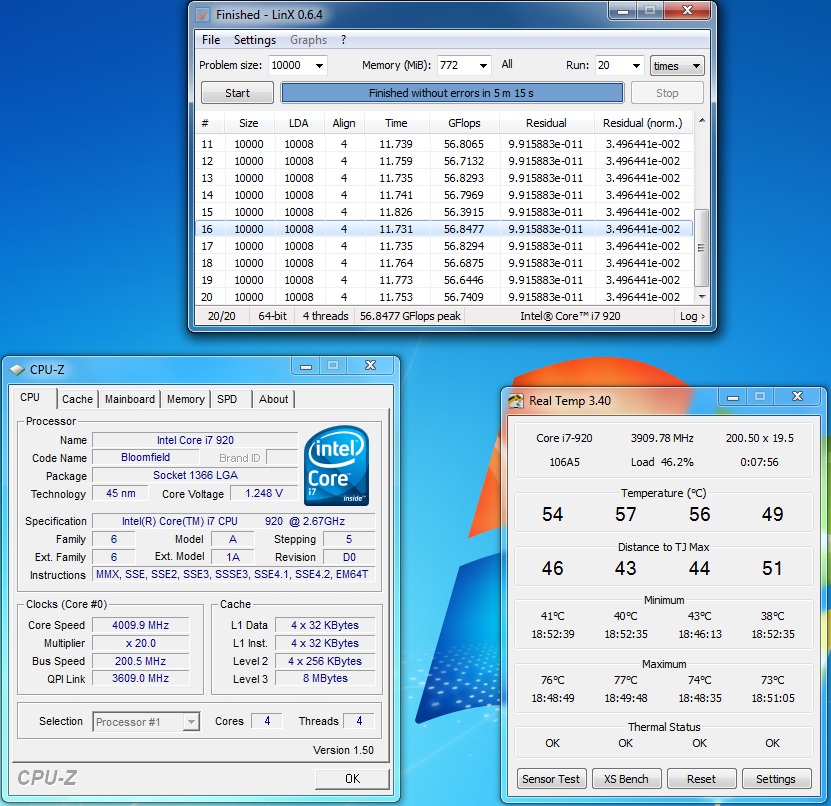Viewport: 831px width, 806px height.
Task: Click the CPU-Z title bar icon
Action: point(17,369)
